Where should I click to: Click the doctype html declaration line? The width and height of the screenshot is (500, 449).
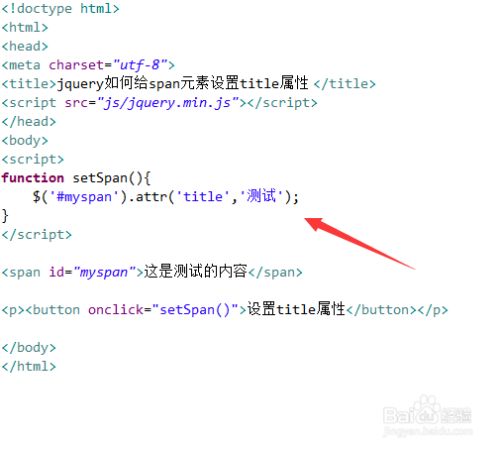(x=60, y=8)
